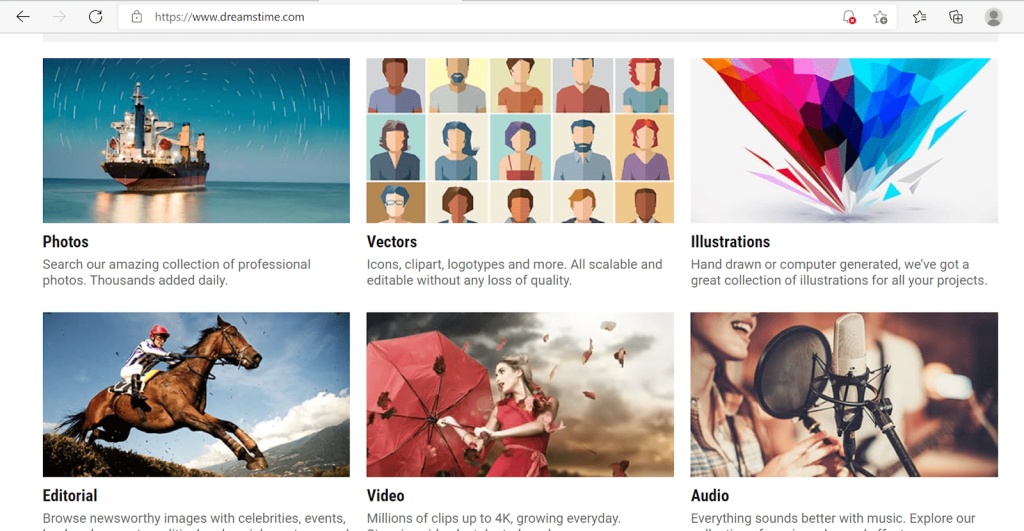The height and width of the screenshot is (531, 1024).
Task: Open the Illustrations heading link
Action: click(x=730, y=242)
